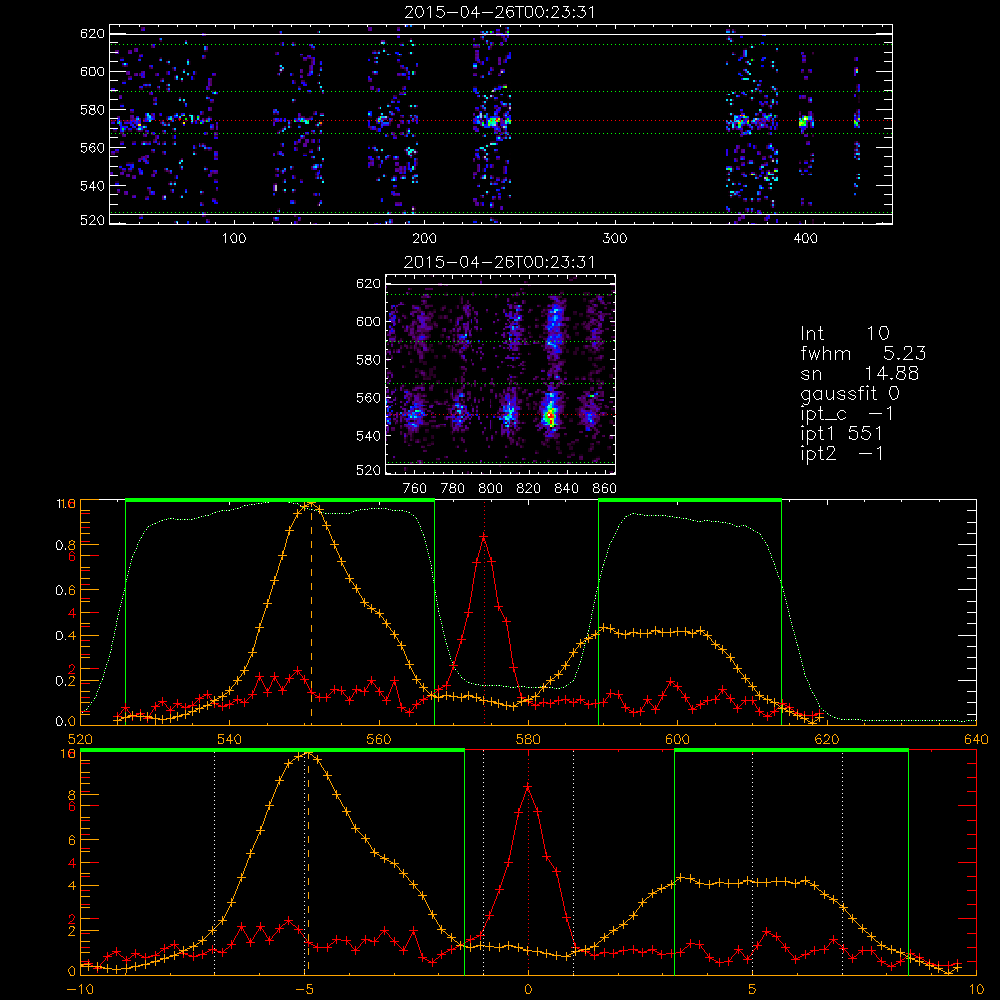
Task: Click the flat orange plateau in third plot
Action: click(654, 632)
